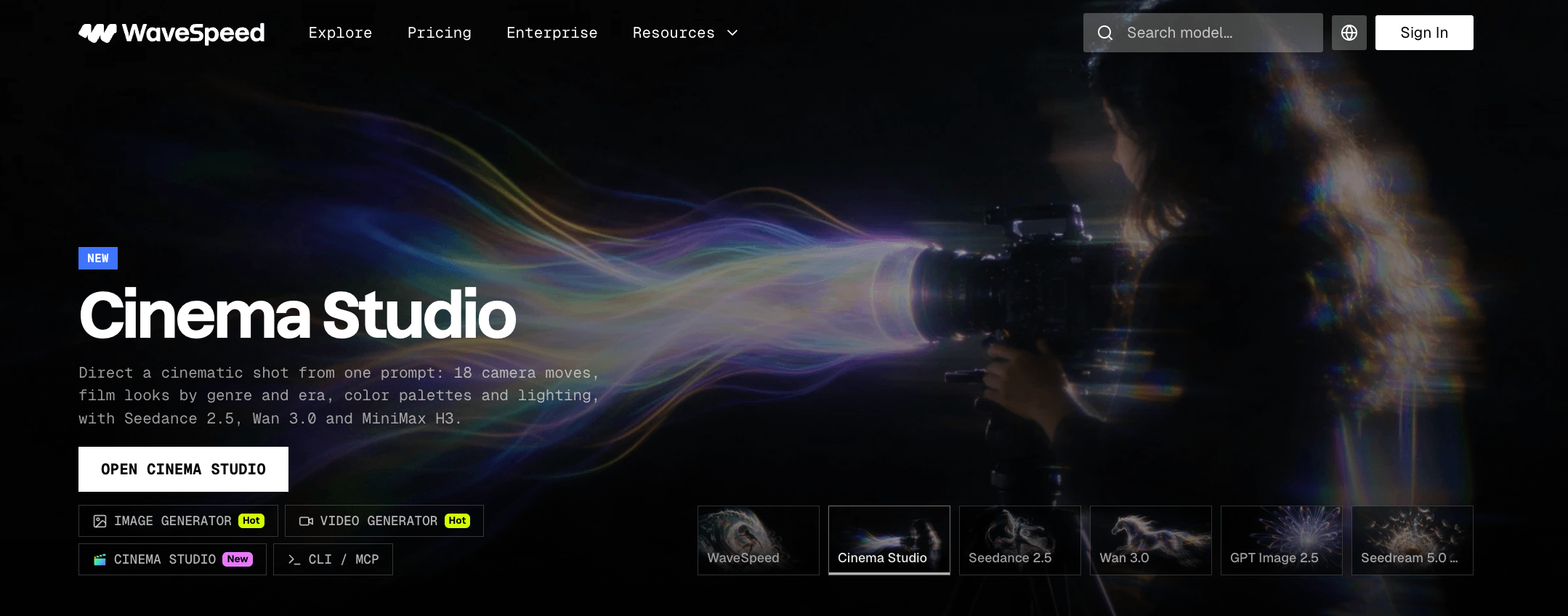This screenshot has width=1568, height=616.
Task: Select the Cinema Studio slide thumbnail
Action: pyautogui.click(x=889, y=540)
